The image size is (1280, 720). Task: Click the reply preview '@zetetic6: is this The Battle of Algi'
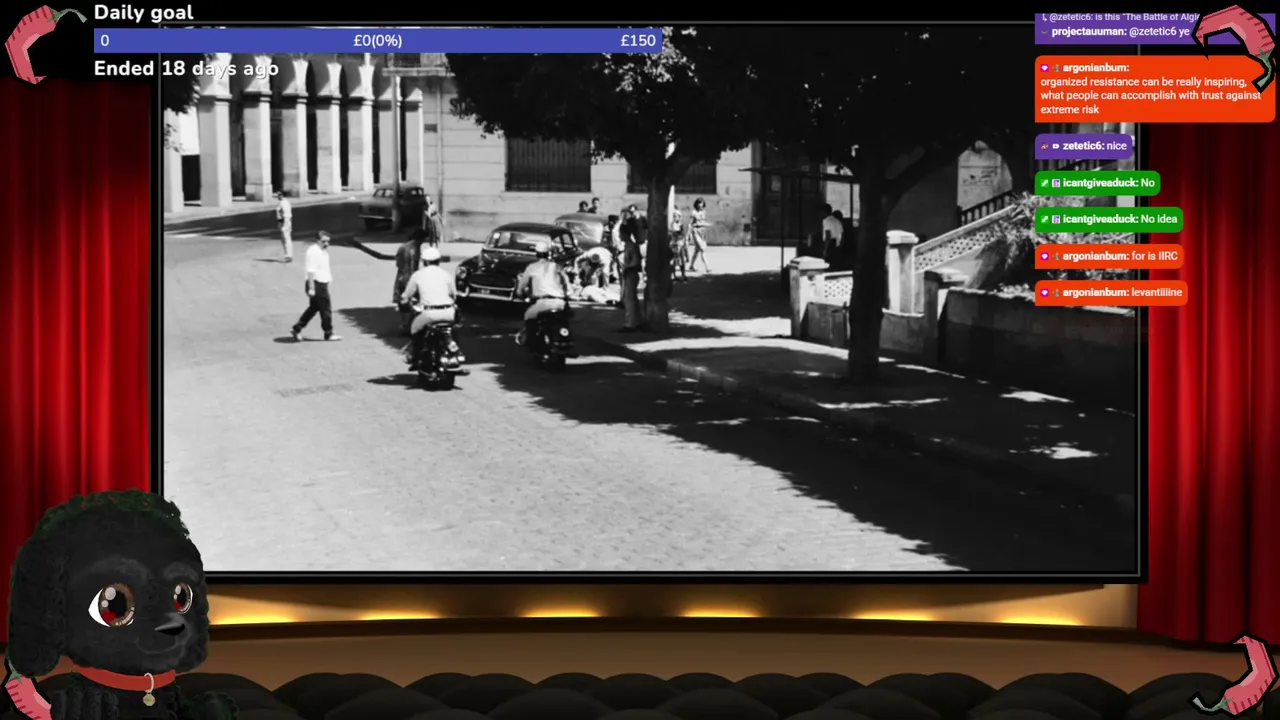click(1123, 17)
